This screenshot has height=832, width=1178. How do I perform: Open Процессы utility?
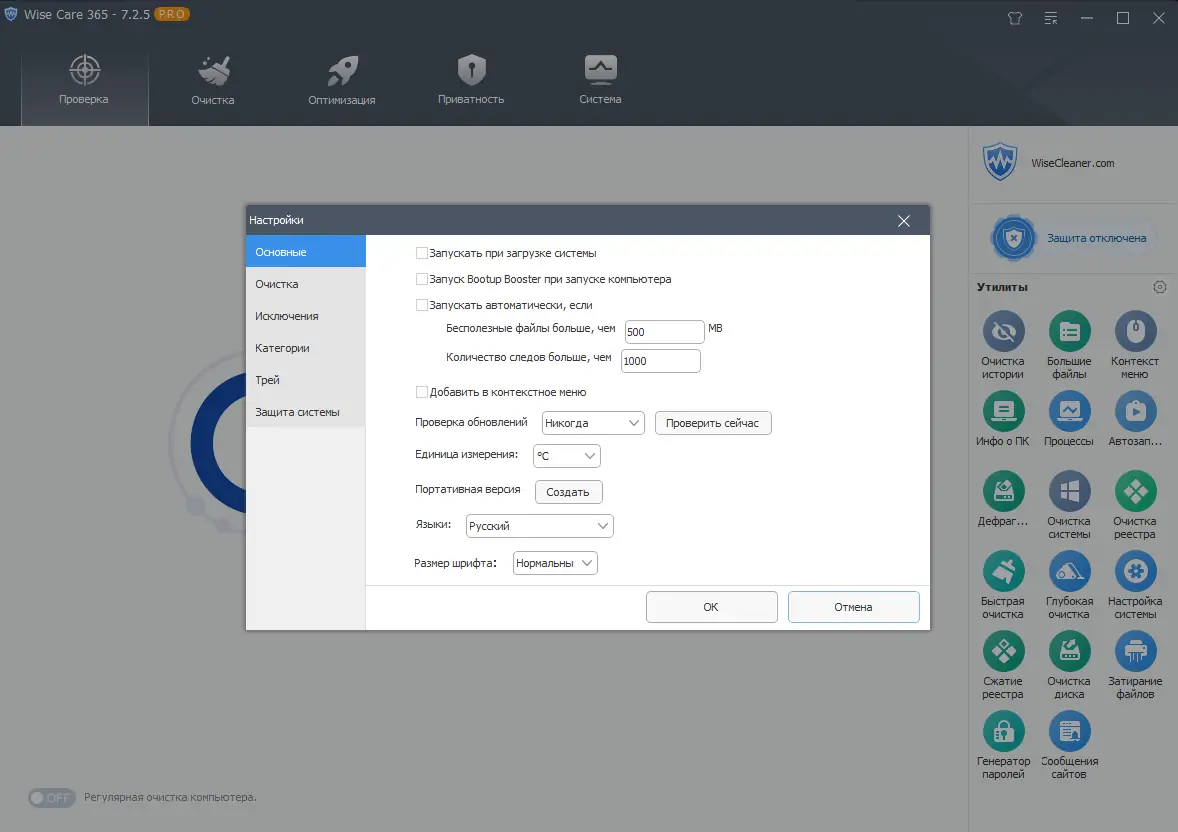[1069, 411]
